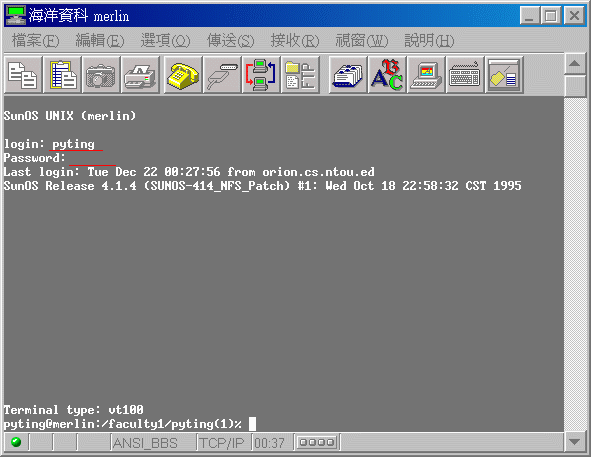Viewport: 591px width, 457px height.
Task: Minimize the merlin terminal window
Action: [530, 16]
